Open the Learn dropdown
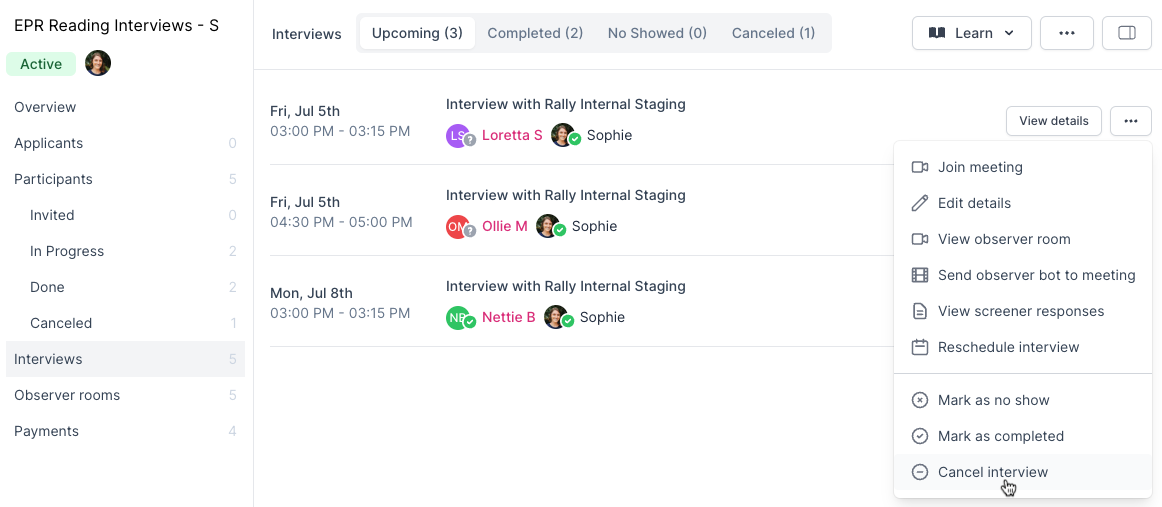Viewport: 1162px width, 507px height. pyautogui.click(x=971, y=33)
